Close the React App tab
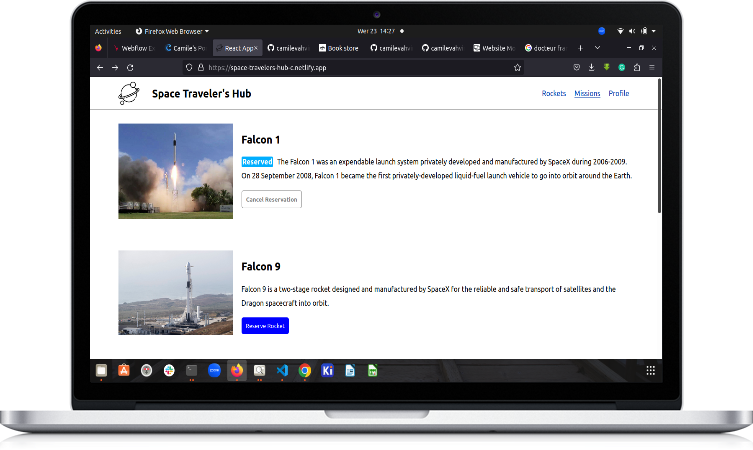753x450 pixels. tap(255, 48)
